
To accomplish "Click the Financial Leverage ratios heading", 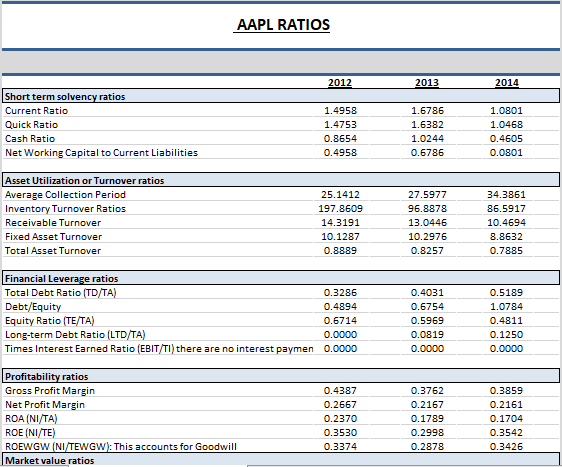I will (x=61, y=279).
